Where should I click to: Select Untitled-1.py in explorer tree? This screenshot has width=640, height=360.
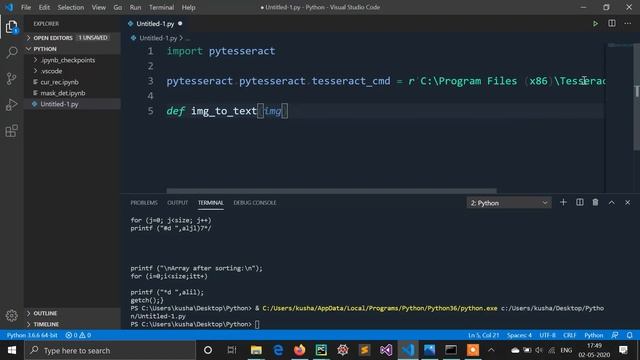[x=59, y=104]
